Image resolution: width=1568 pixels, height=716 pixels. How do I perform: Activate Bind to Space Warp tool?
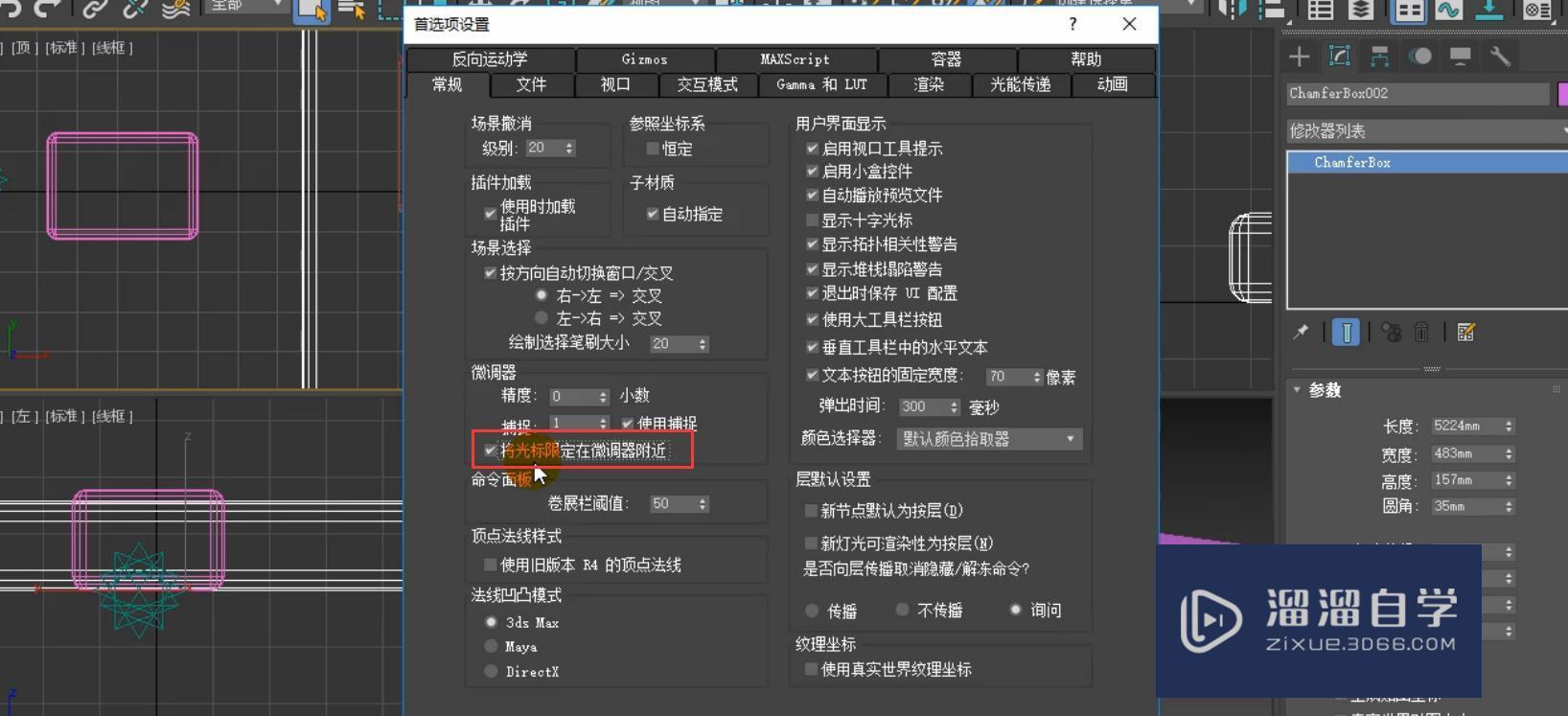pyautogui.click(x=175, y=9)
